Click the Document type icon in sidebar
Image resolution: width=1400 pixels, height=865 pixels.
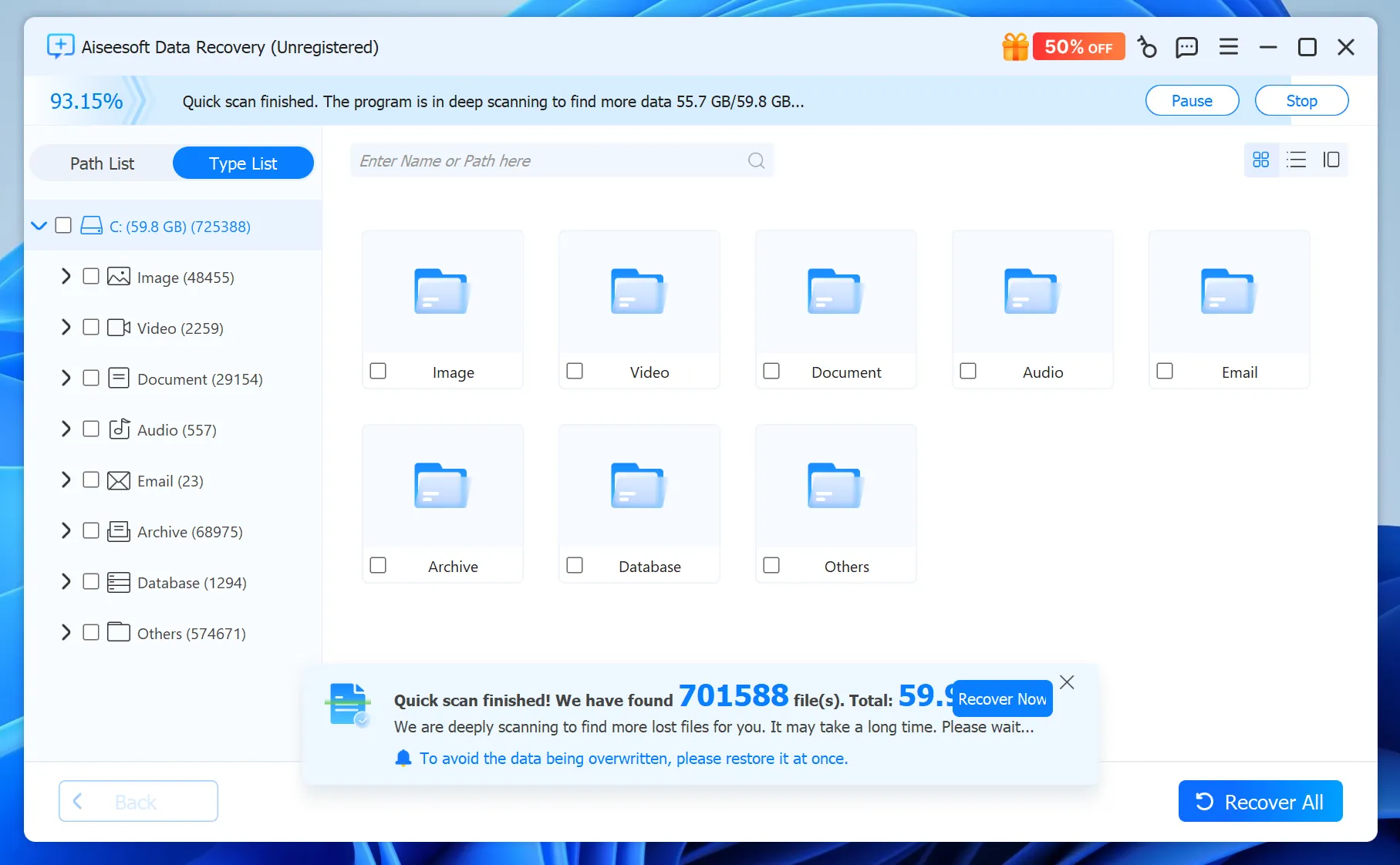pos(118,378)
